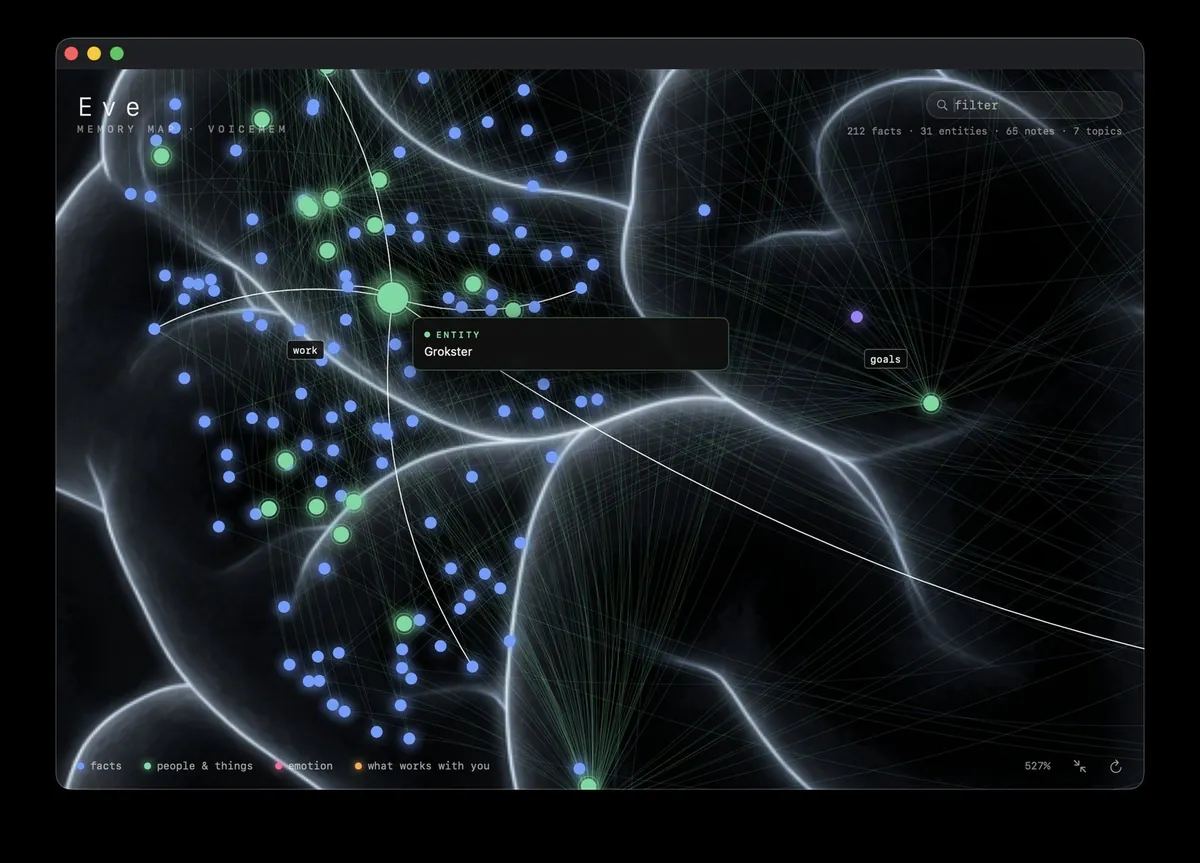
Task: Click the collapse/fit-view arrows icon
Action: [x=1080, y=766]
